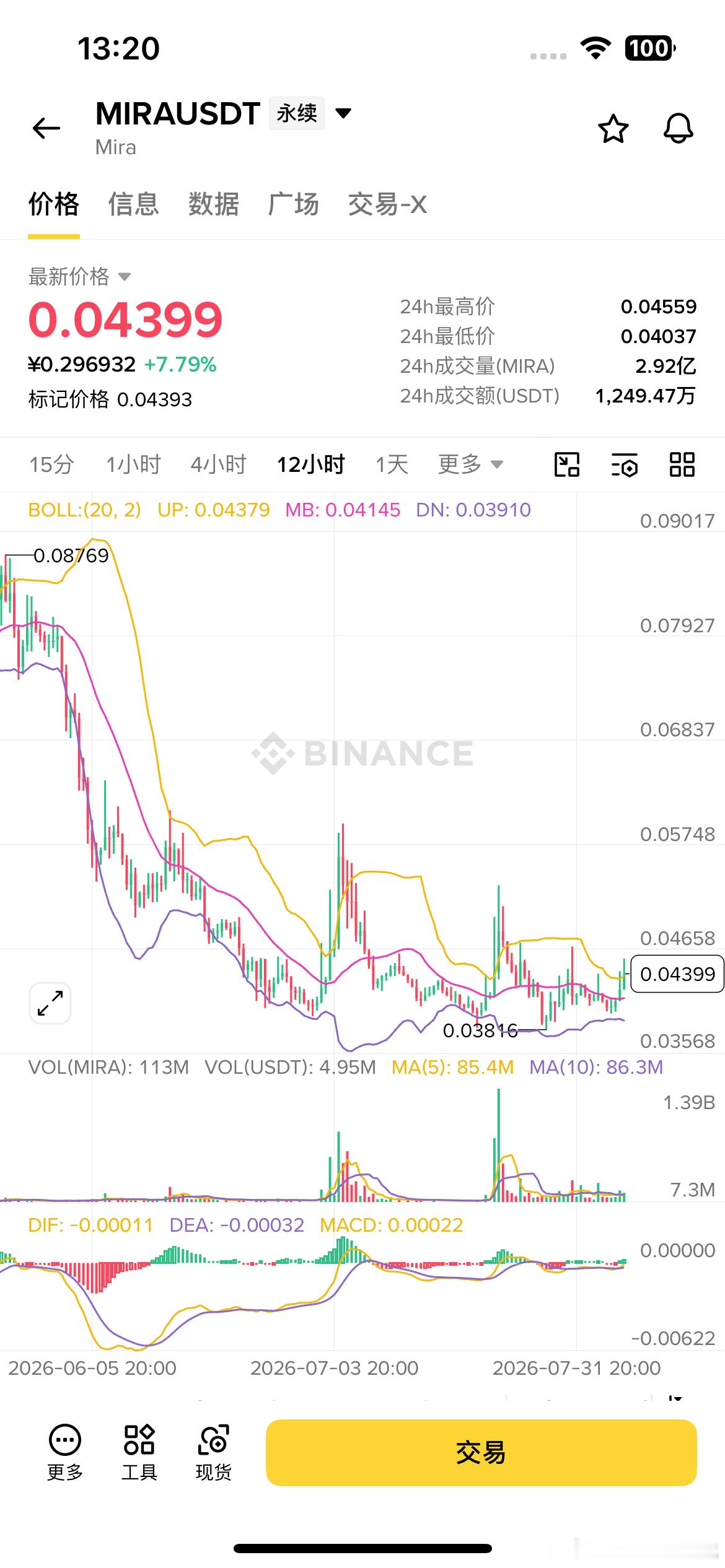The height and width of the screenshot is (1568, 725).
Task: Expand the contract selector arrow beside 永续
Action: (x=343, y=113)
